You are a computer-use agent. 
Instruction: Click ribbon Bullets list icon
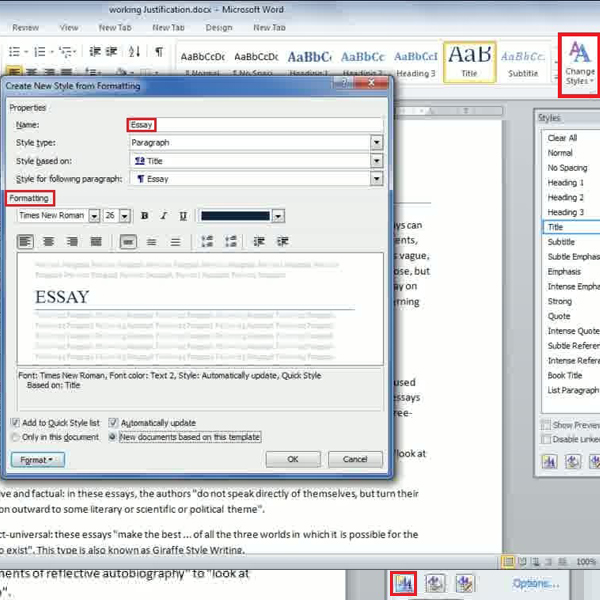pos(14,51)
